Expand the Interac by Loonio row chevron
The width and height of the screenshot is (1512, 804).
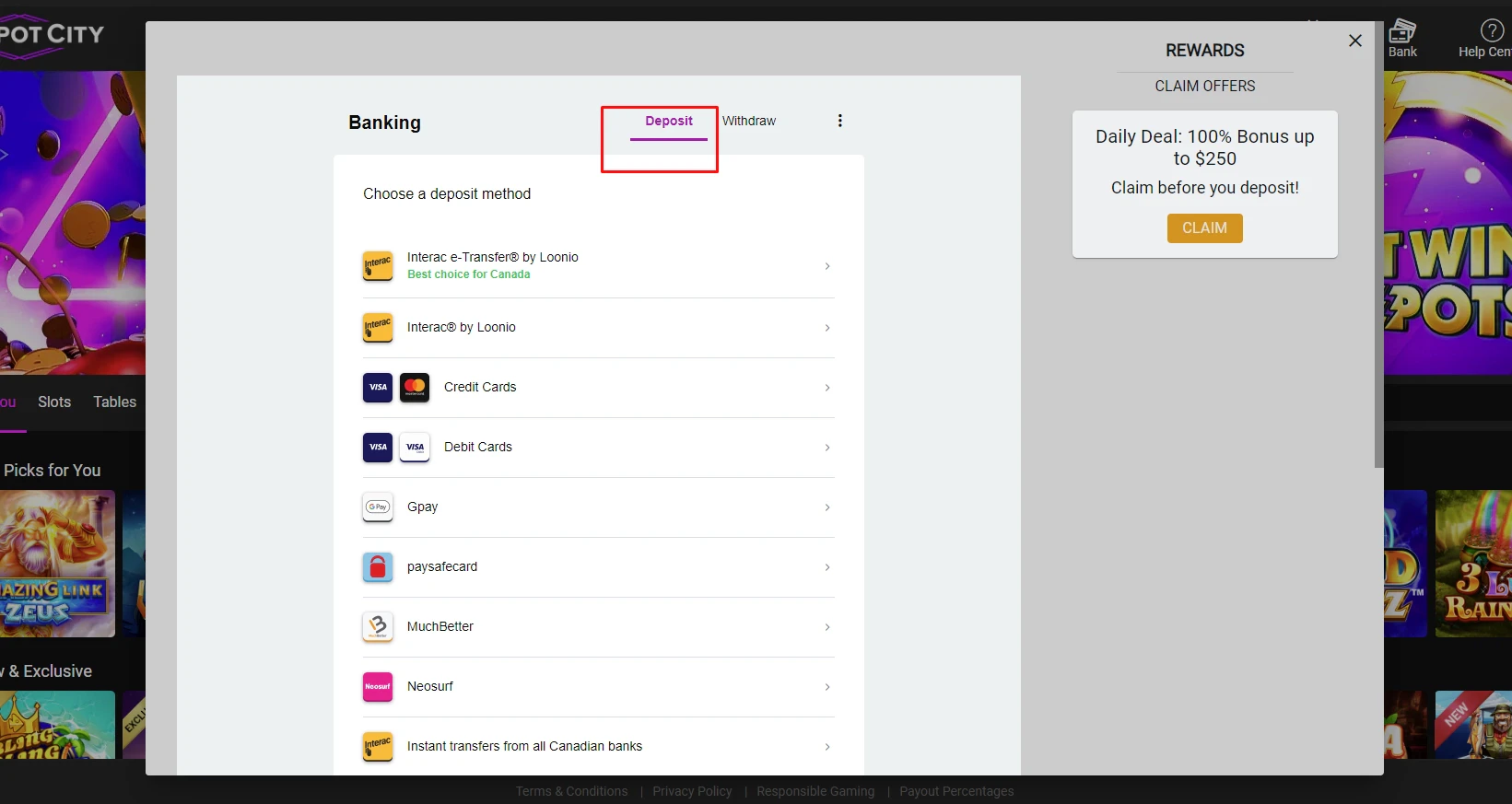[827, 328]
